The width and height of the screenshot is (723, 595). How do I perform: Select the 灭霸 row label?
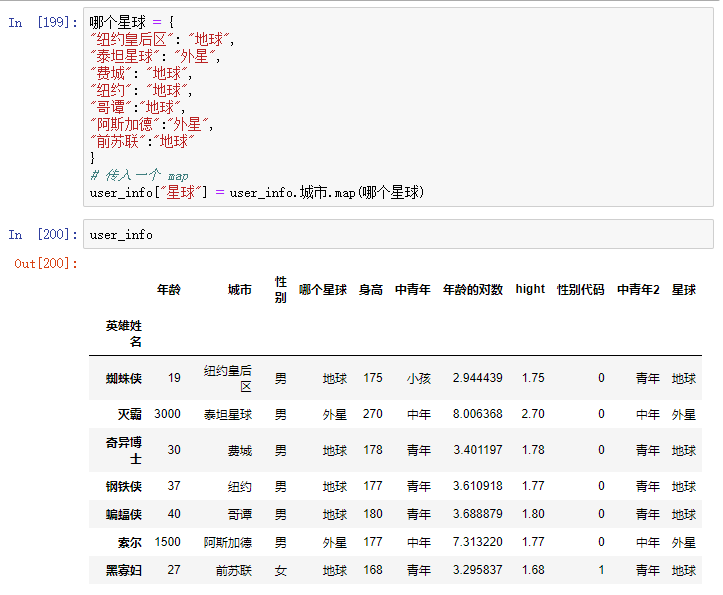[130, 414]
